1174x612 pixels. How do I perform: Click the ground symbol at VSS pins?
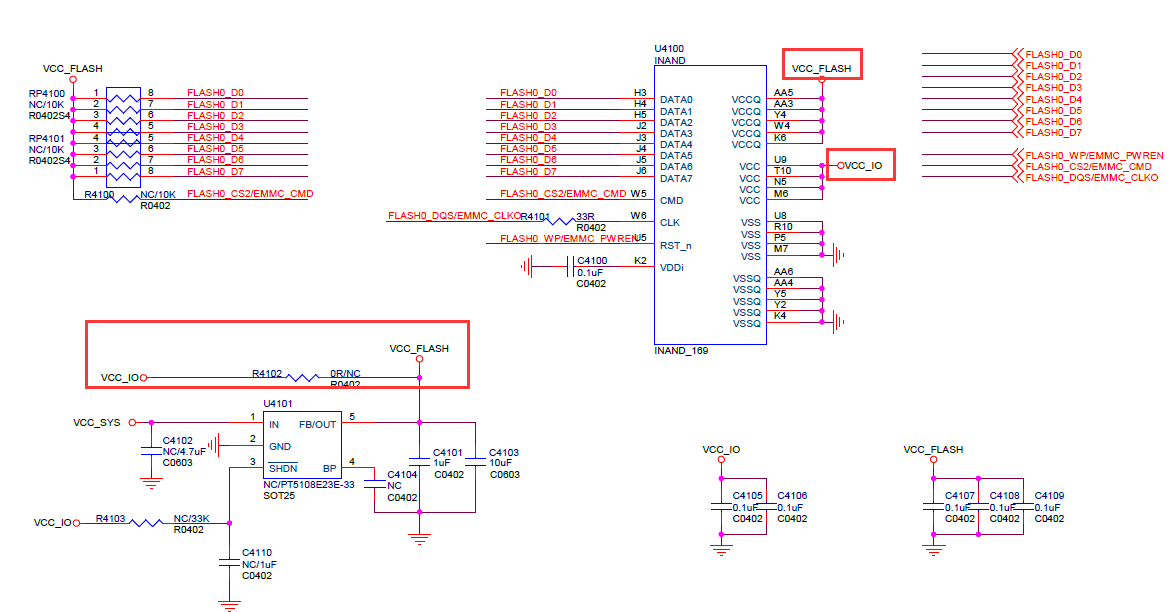pos(839,255)
